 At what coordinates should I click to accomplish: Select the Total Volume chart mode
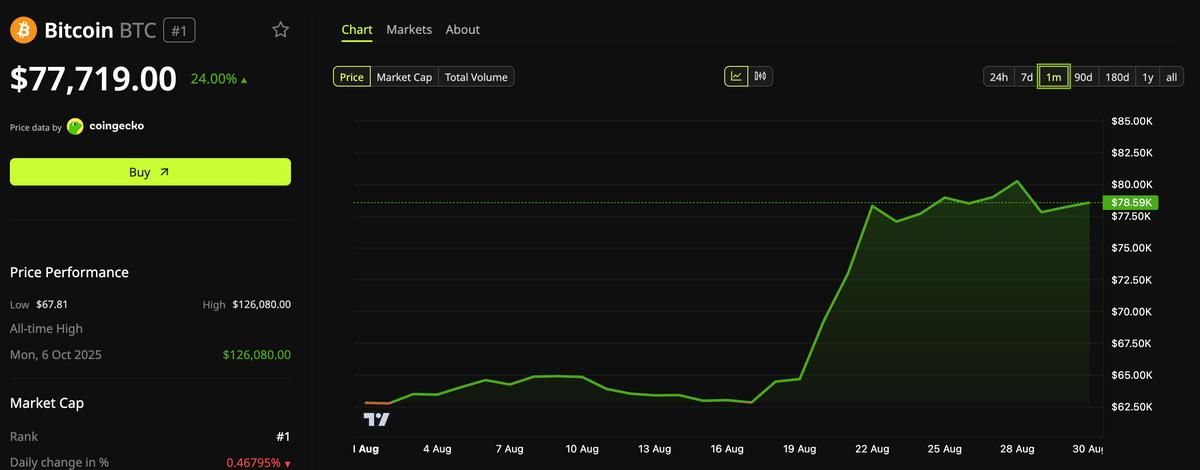[x=476, y=77]
